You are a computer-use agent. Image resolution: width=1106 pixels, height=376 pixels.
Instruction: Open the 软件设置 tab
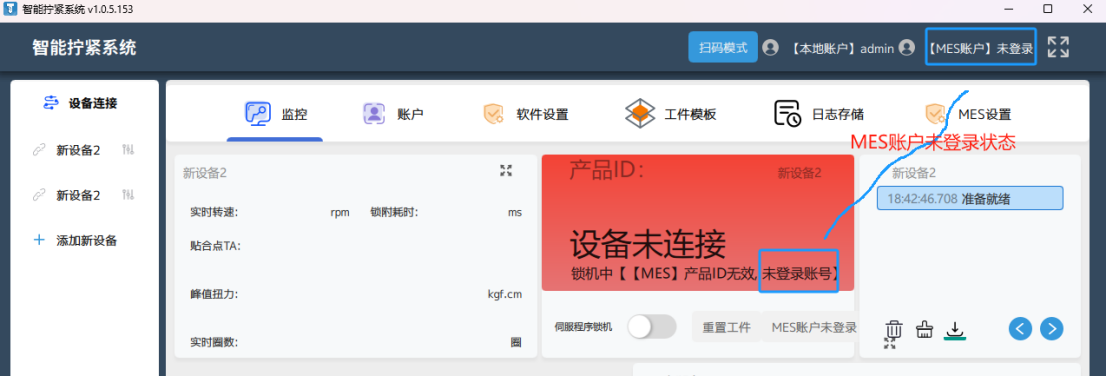[525, 114]
